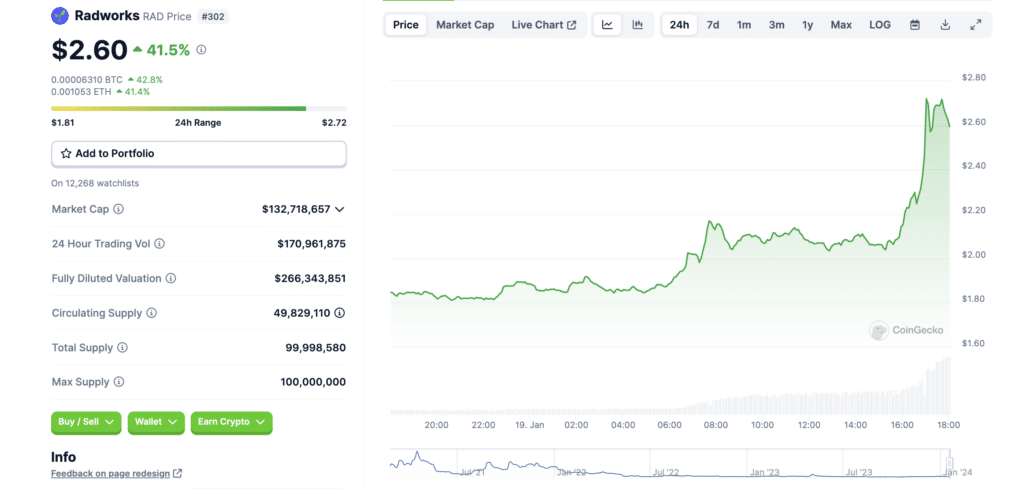Click the 100,000,000 max supply value
Screen dimensions: 1024x489
(313, 383)
